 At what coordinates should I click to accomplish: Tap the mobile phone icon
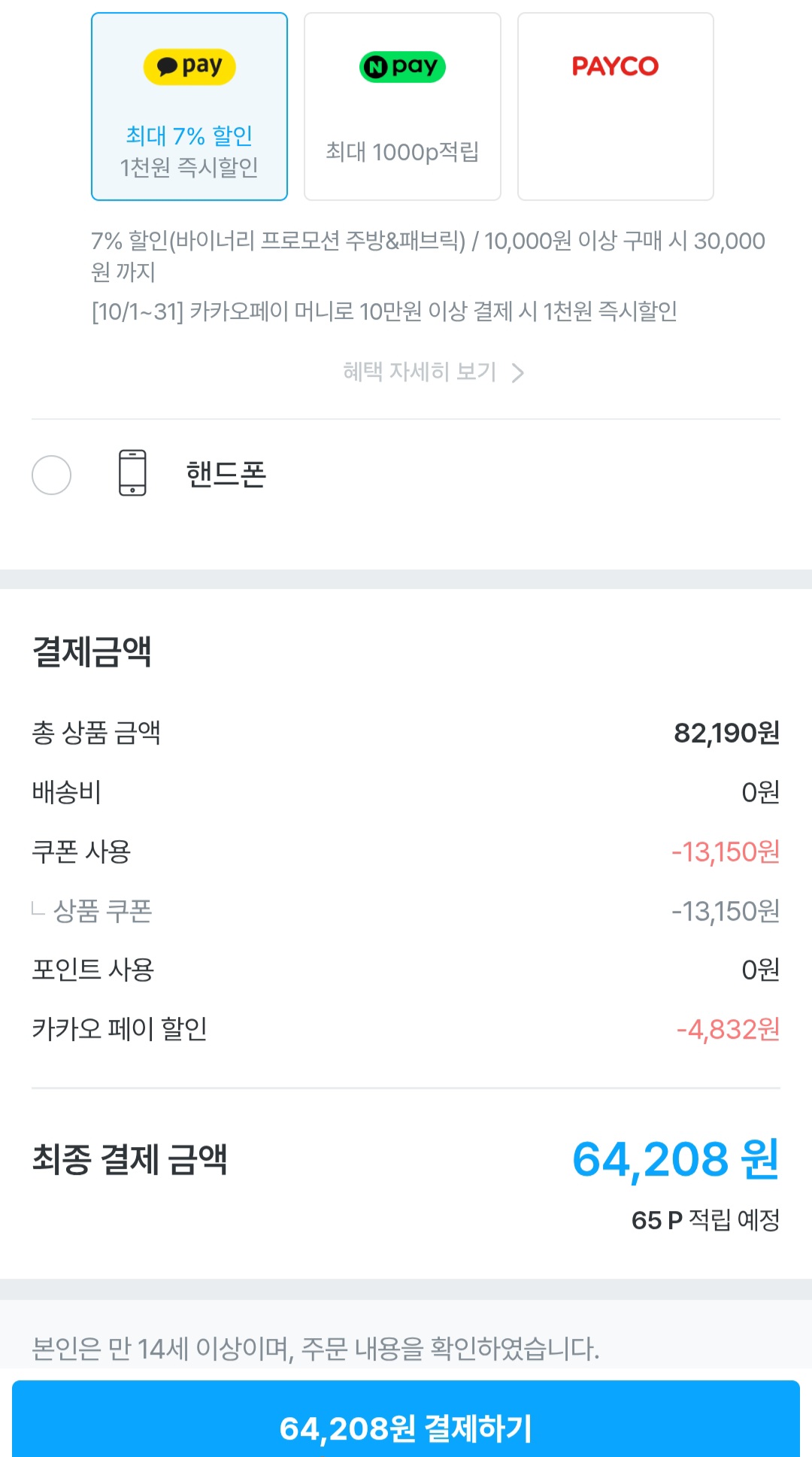[132, 473]
